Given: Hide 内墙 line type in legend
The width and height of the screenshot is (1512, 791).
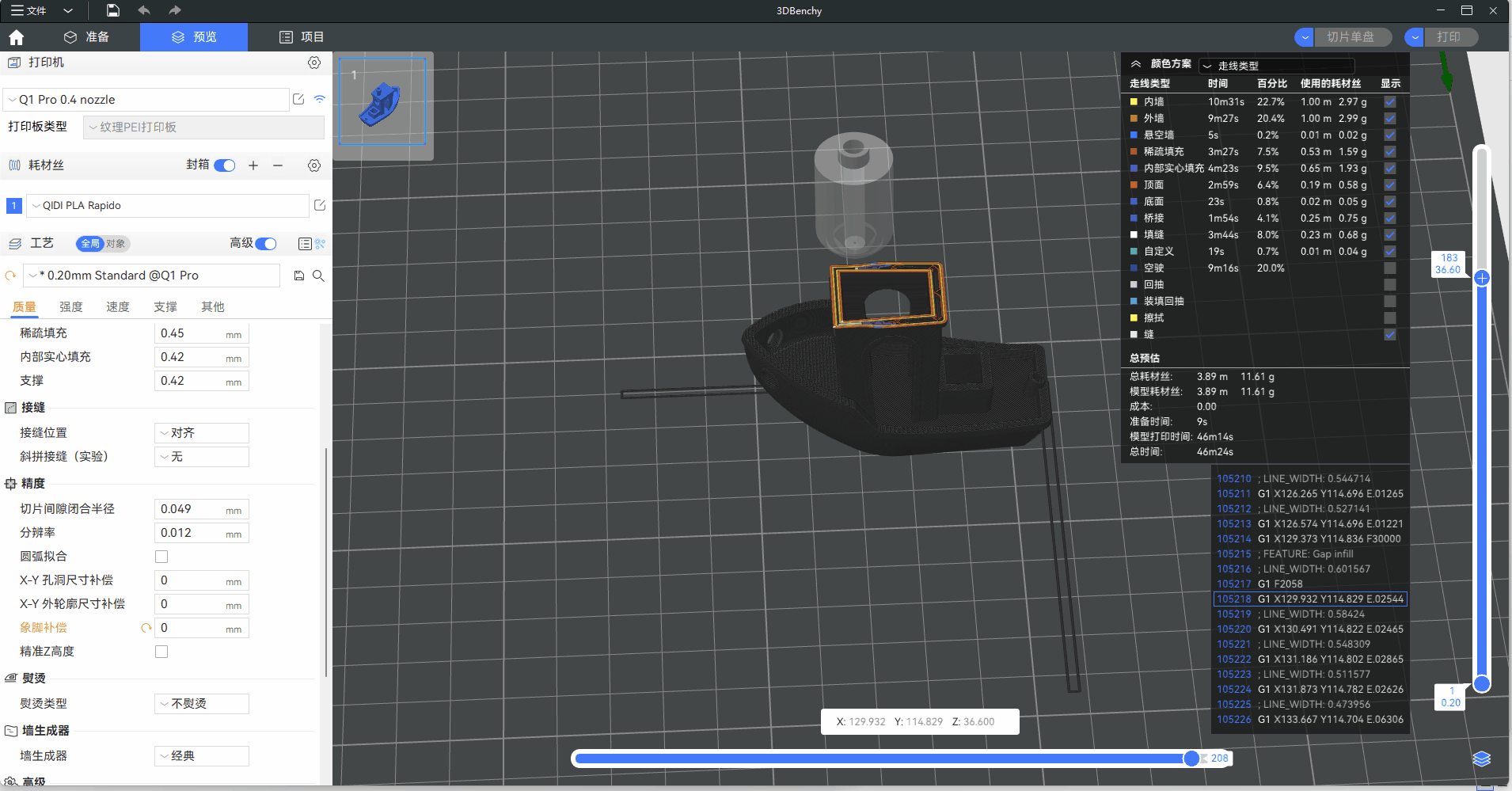Looking at the screenshot, I should point(1390,102).
